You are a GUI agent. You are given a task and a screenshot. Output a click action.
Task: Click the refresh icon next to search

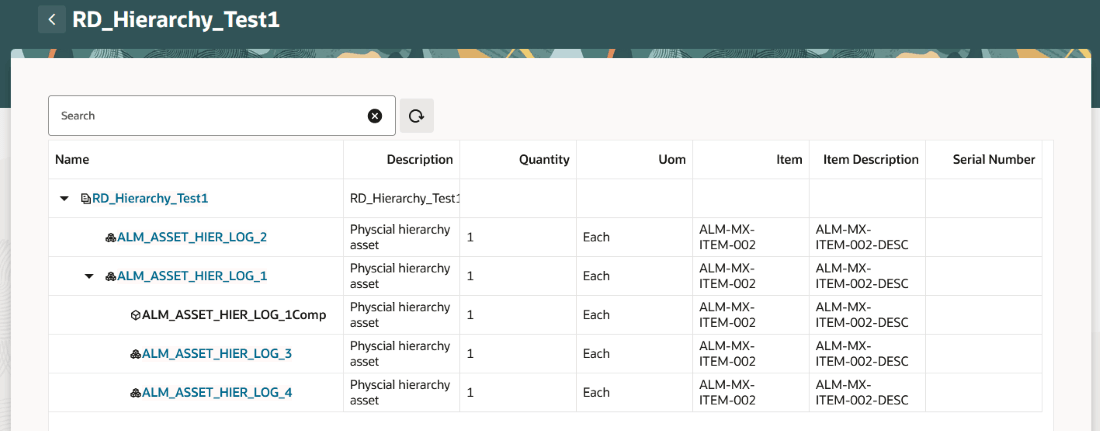pyautogui.click(x=417, y=116)
